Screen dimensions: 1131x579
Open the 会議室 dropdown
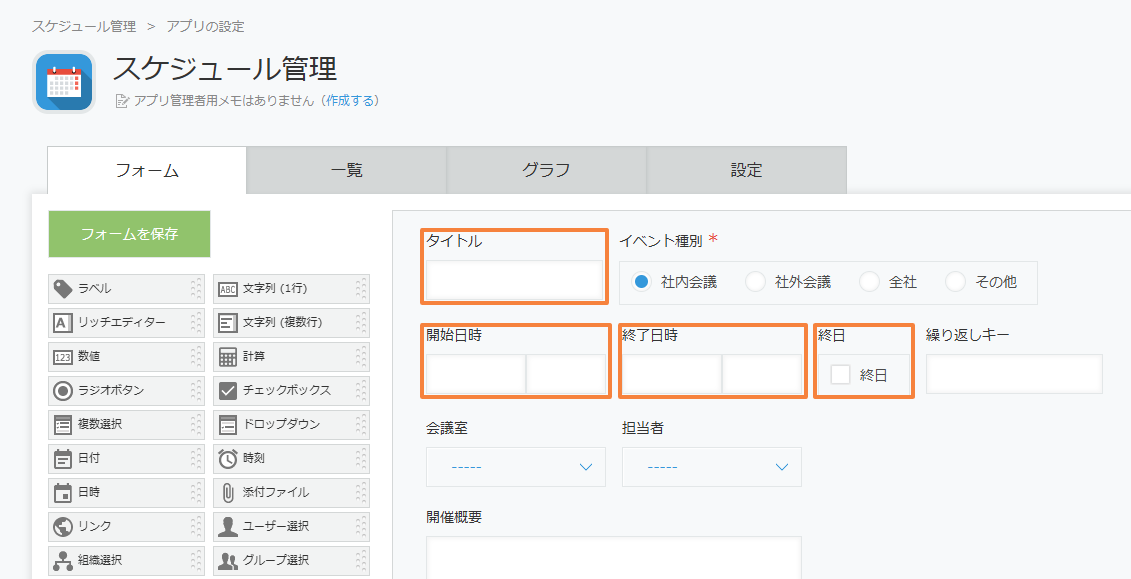tap(516, 467)
